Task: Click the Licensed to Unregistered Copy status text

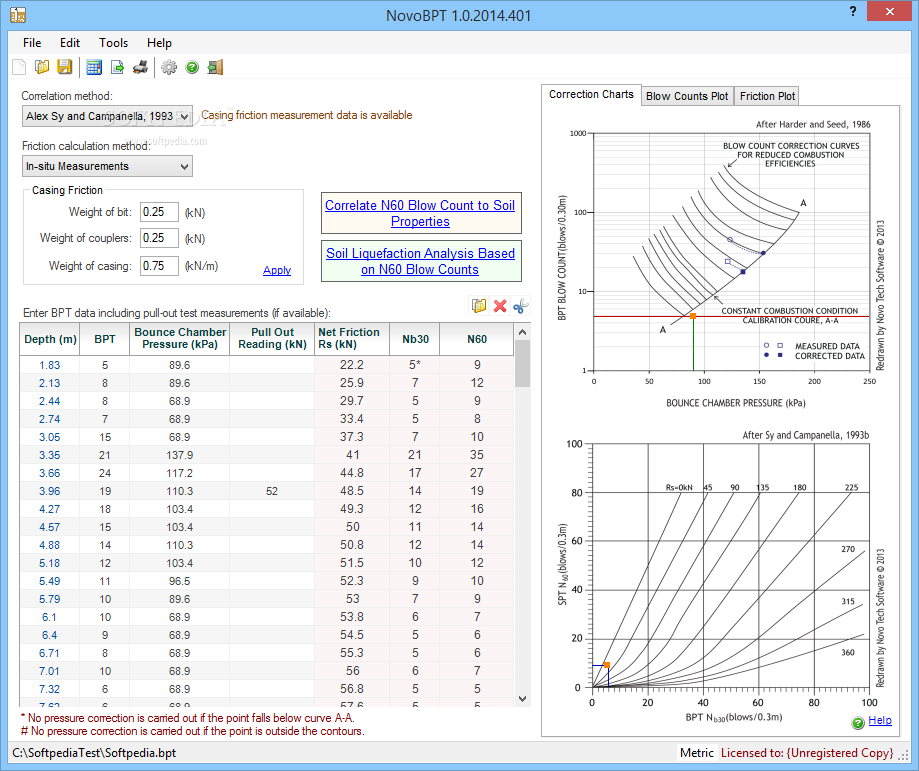Action: tap(806, 753)
